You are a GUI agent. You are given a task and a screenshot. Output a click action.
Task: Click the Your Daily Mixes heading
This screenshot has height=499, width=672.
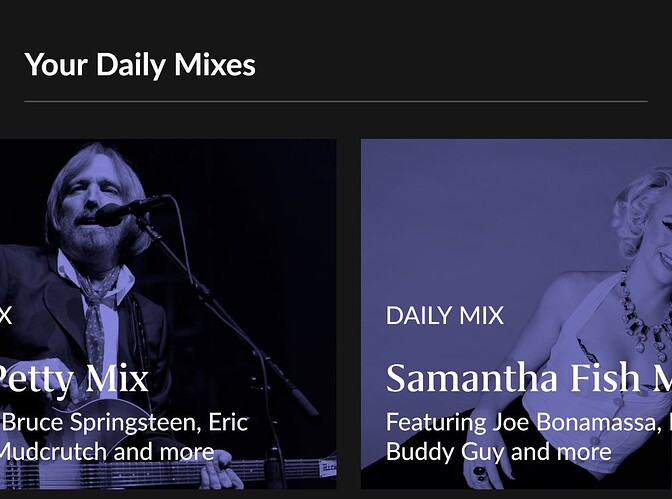(140, 65)
